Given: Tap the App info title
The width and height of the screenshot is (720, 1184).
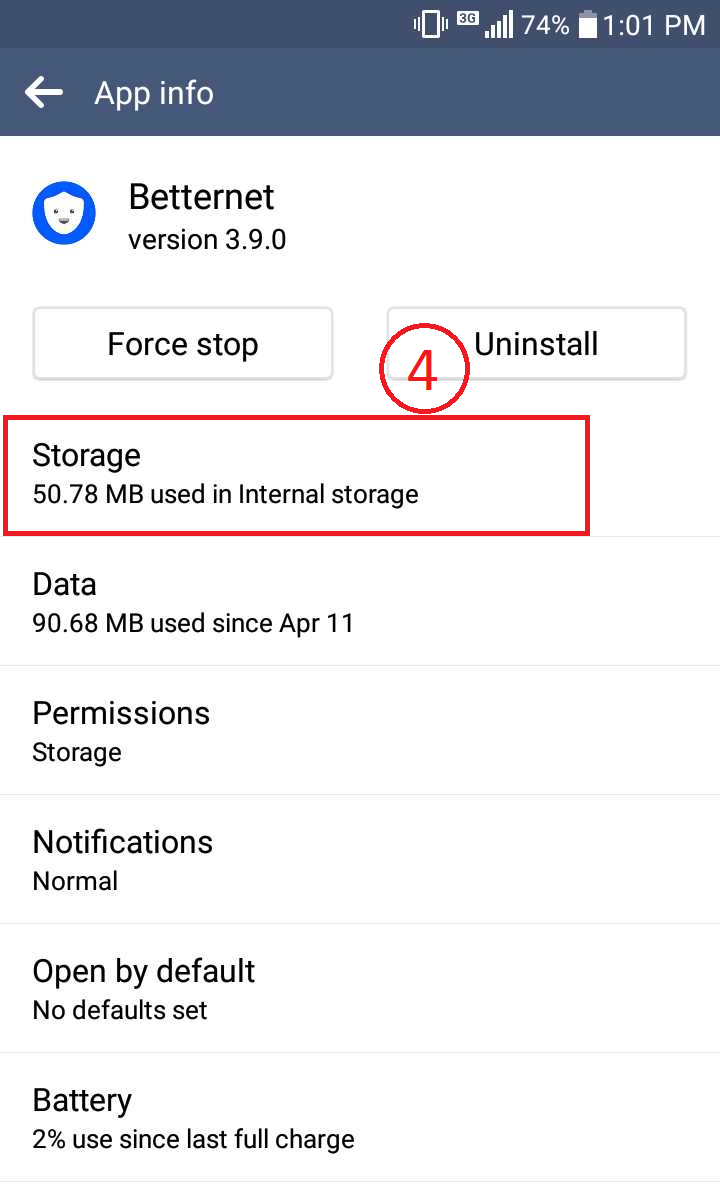Looking at the screenshot, I should click(x=154, y=94).
